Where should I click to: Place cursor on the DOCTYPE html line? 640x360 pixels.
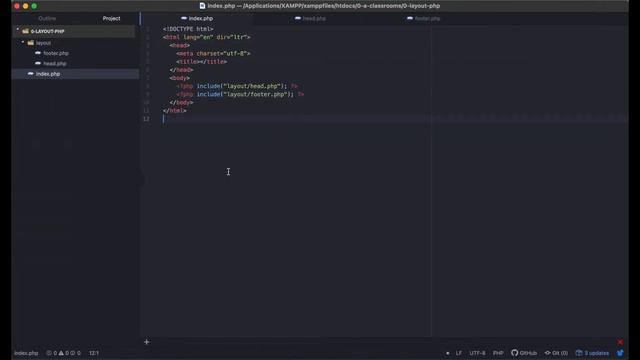coord(188,29)
